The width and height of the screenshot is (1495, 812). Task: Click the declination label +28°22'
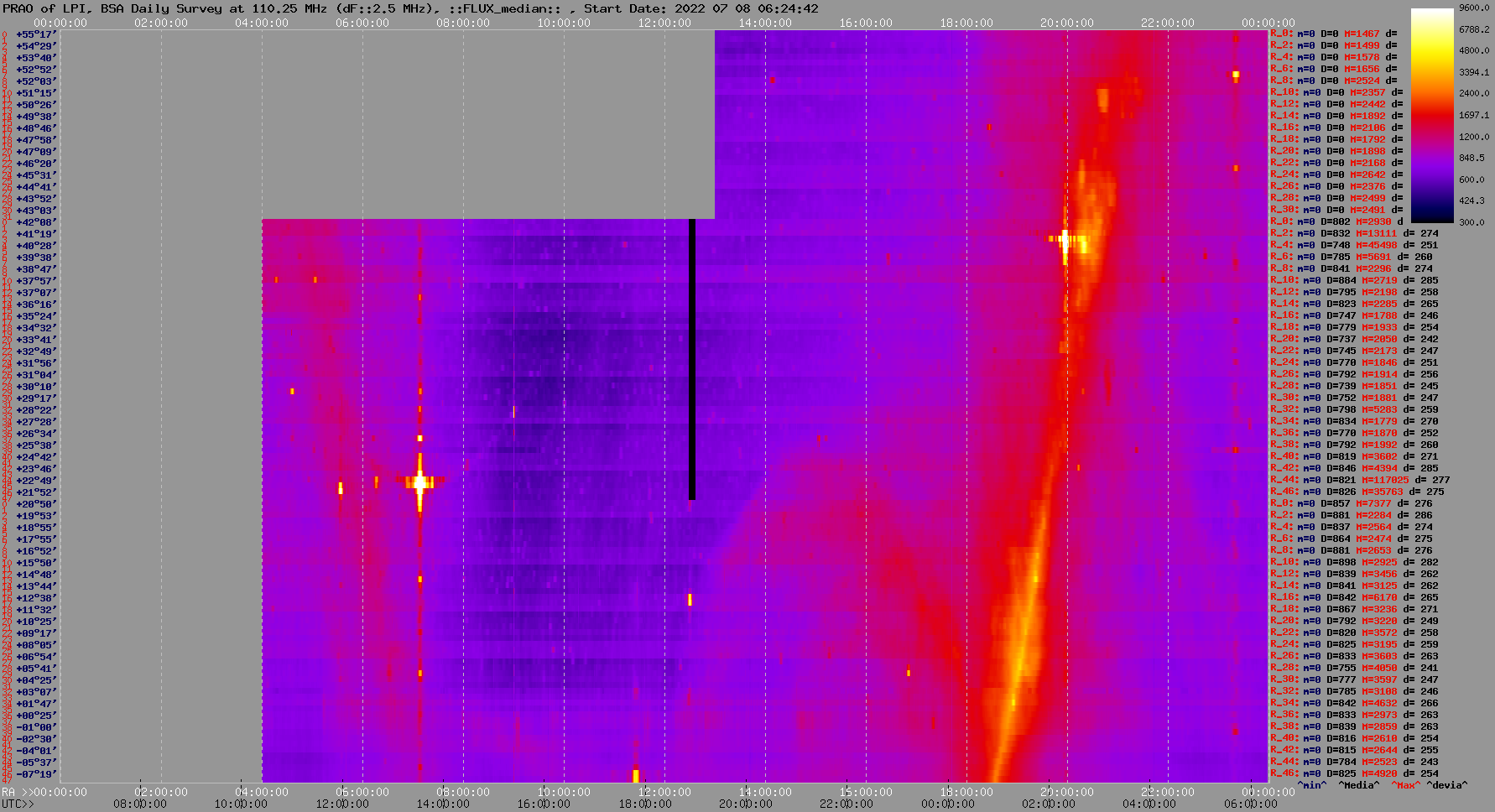36,410
